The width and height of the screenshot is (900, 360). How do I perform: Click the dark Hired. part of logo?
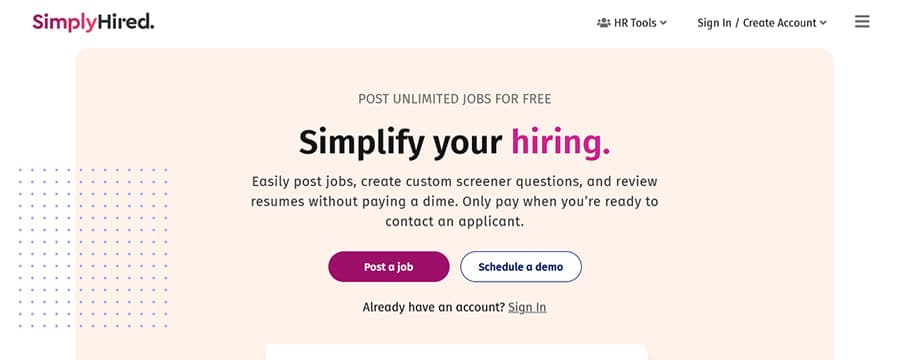coord(126,22)
